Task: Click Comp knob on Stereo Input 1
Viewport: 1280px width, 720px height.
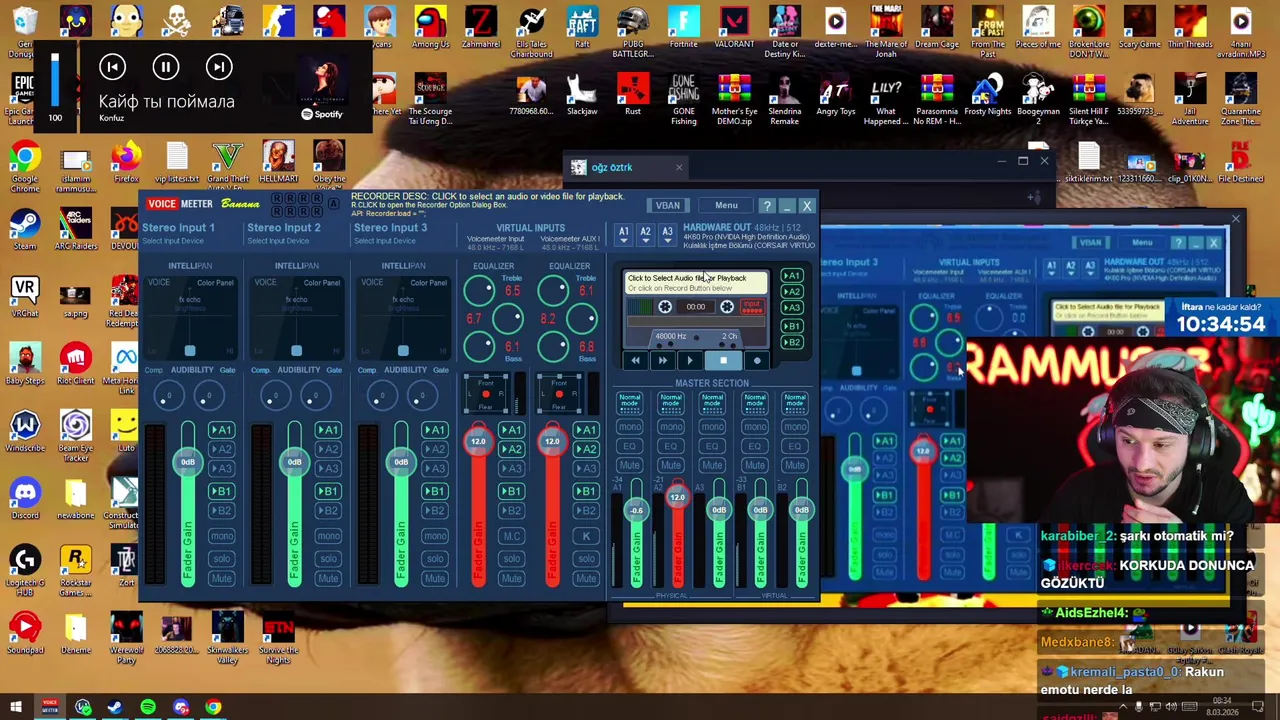Action: [168, 397]
